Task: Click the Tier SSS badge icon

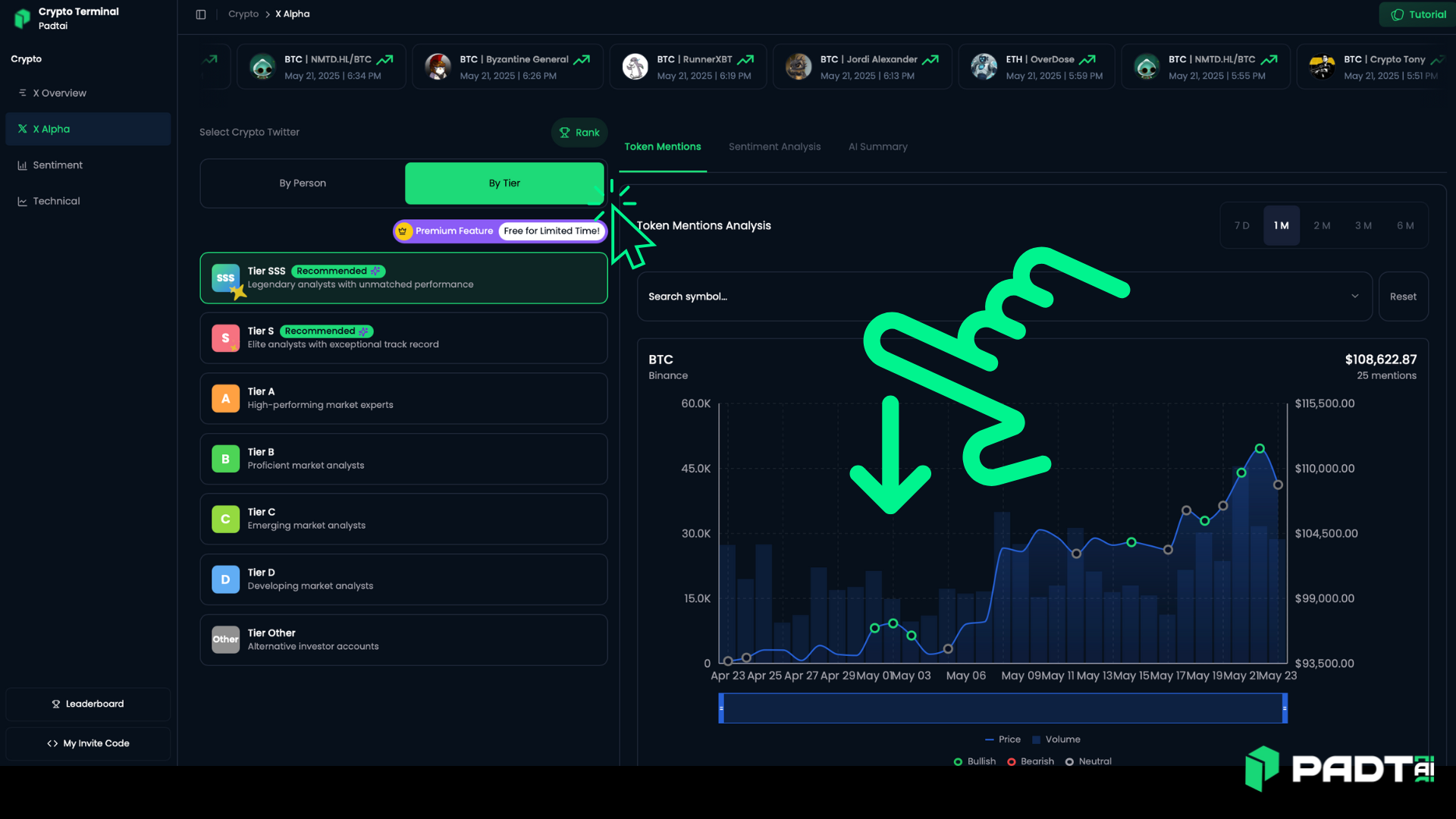Action: (x=225, y=278)
